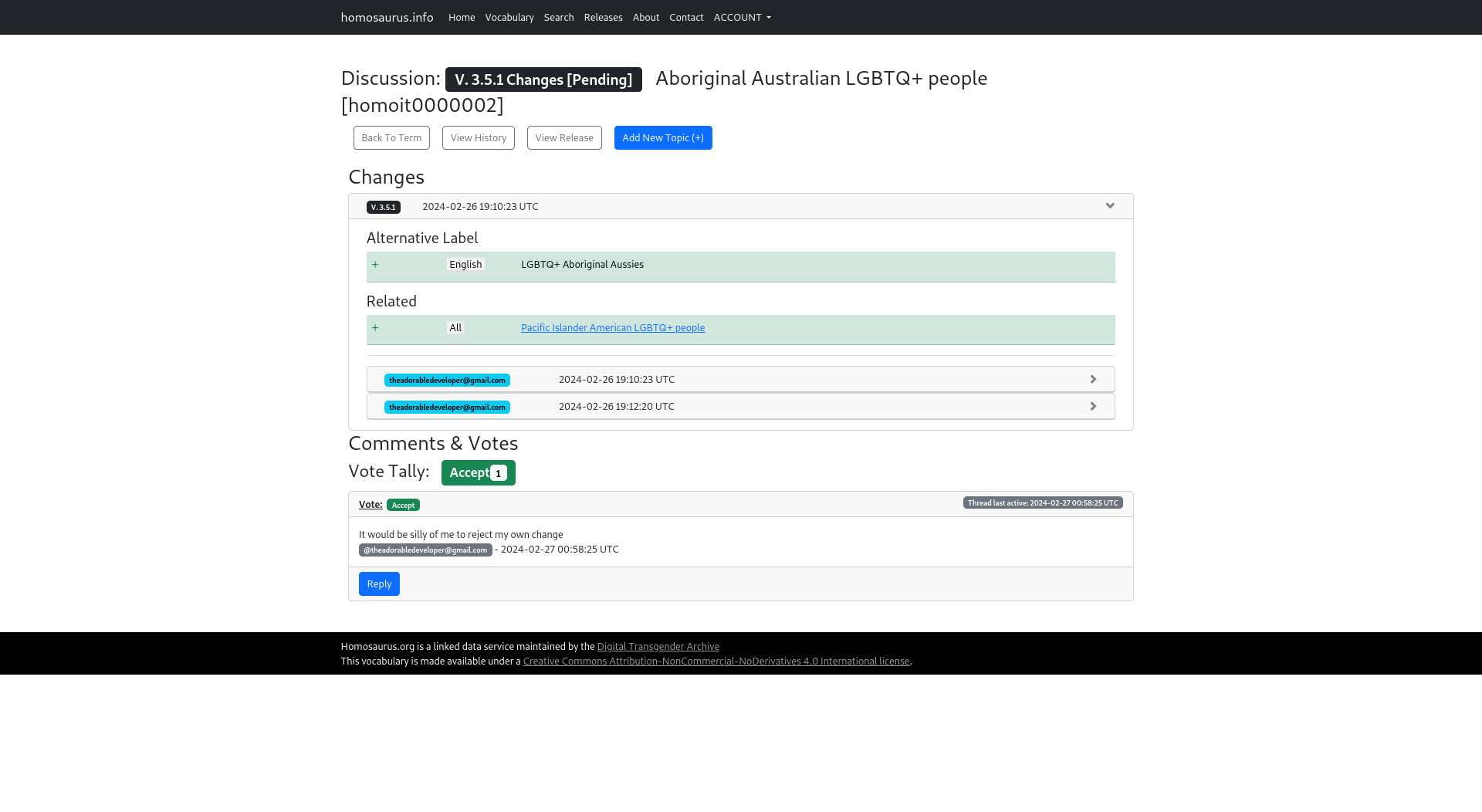Click the Back To Term button
The width and height of the screenshot is (1482, 812).
click(x=391, y=137)
